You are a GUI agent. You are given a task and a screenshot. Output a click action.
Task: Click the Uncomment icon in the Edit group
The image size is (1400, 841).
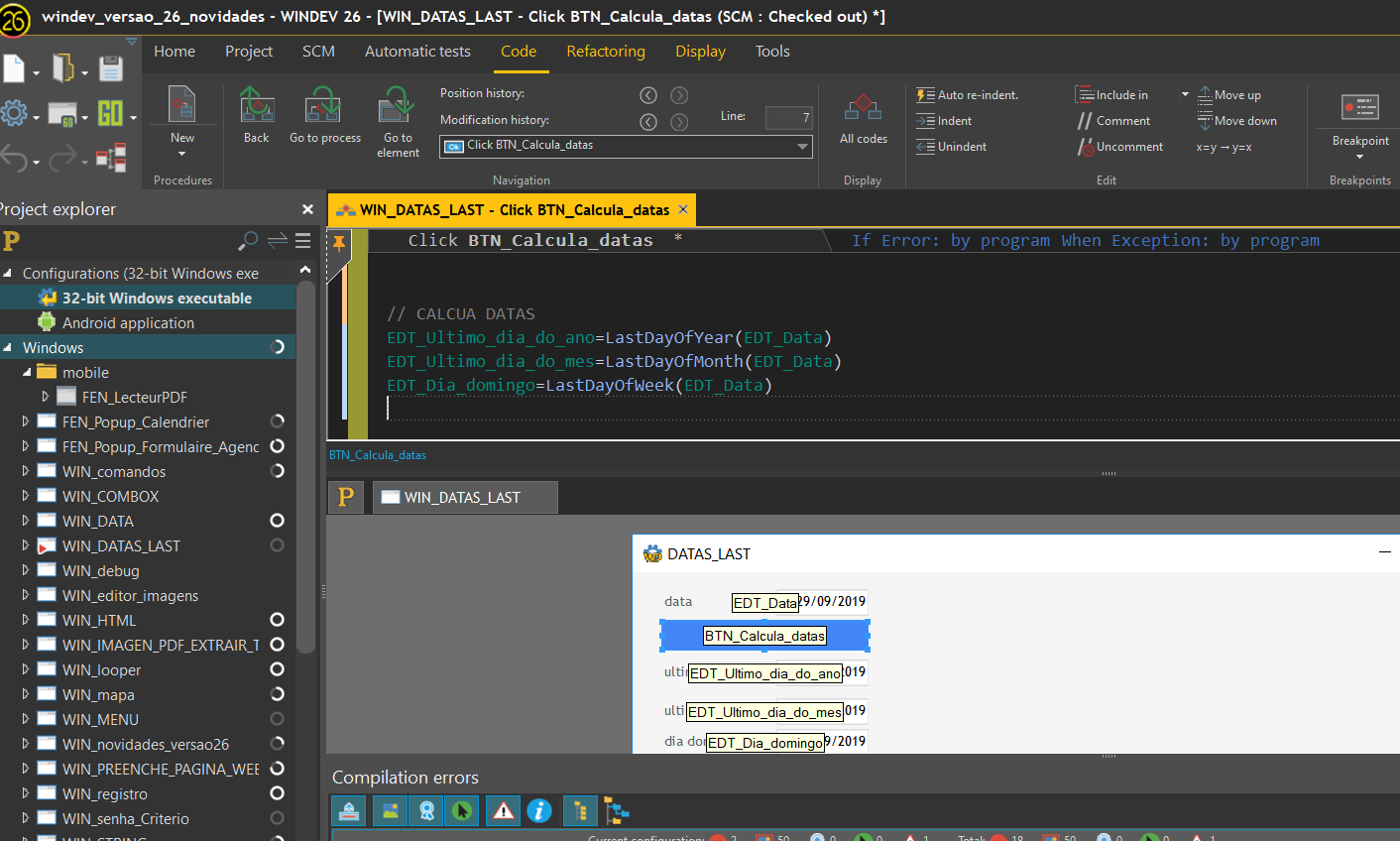tap(1088, 146)
